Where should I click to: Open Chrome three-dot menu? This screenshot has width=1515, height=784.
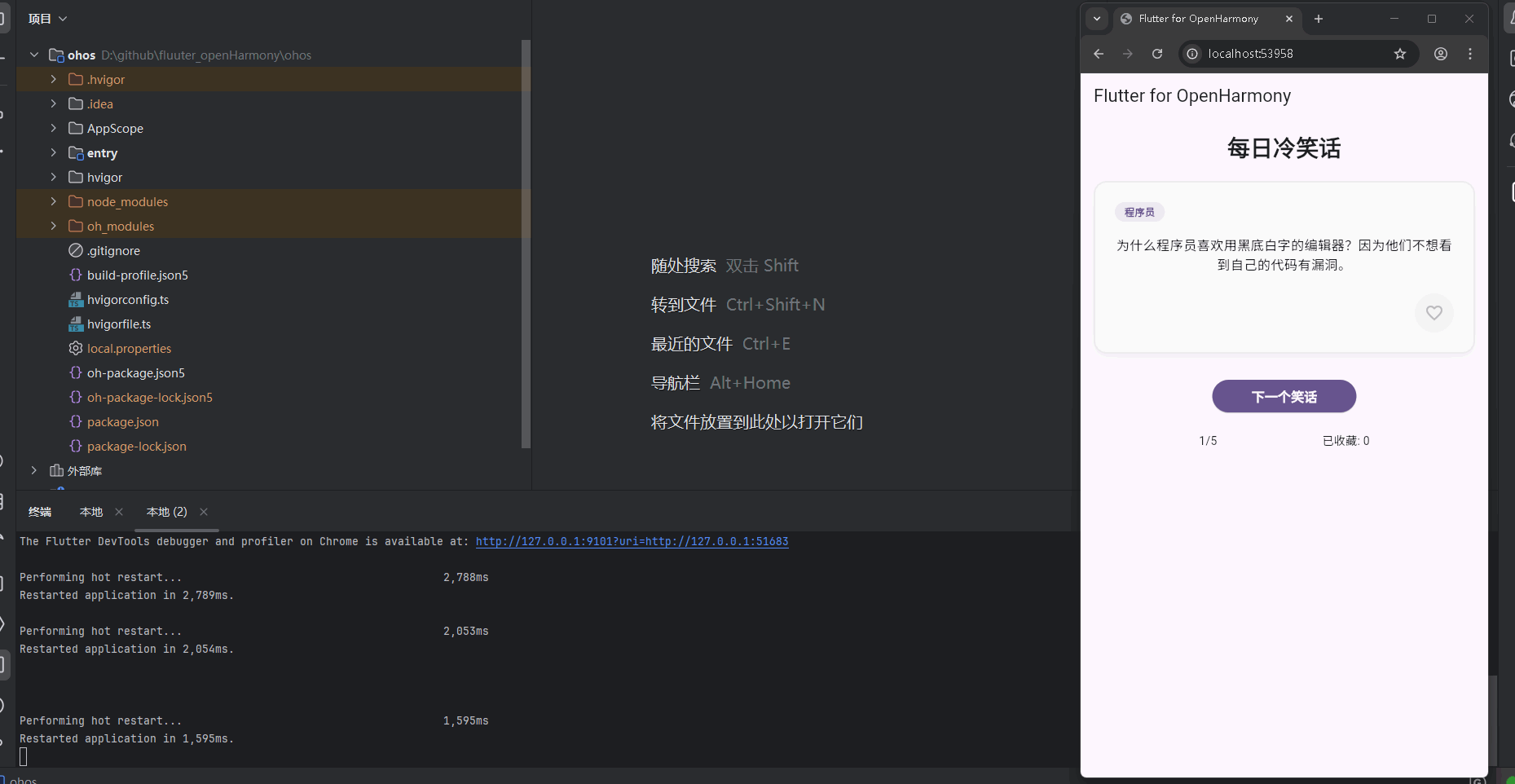pos(1470,54)
